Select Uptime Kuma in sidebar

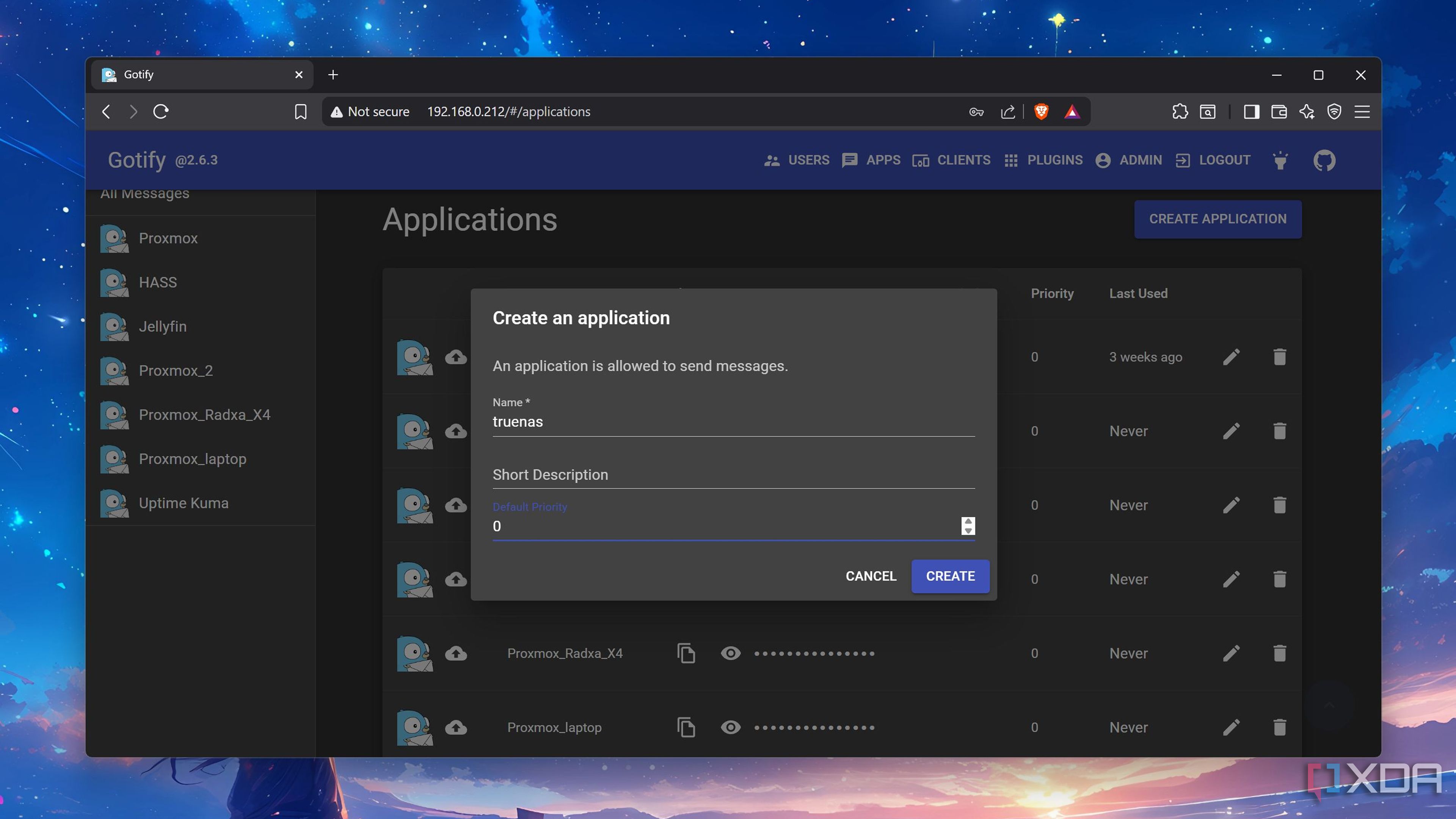tap(183, 503)
